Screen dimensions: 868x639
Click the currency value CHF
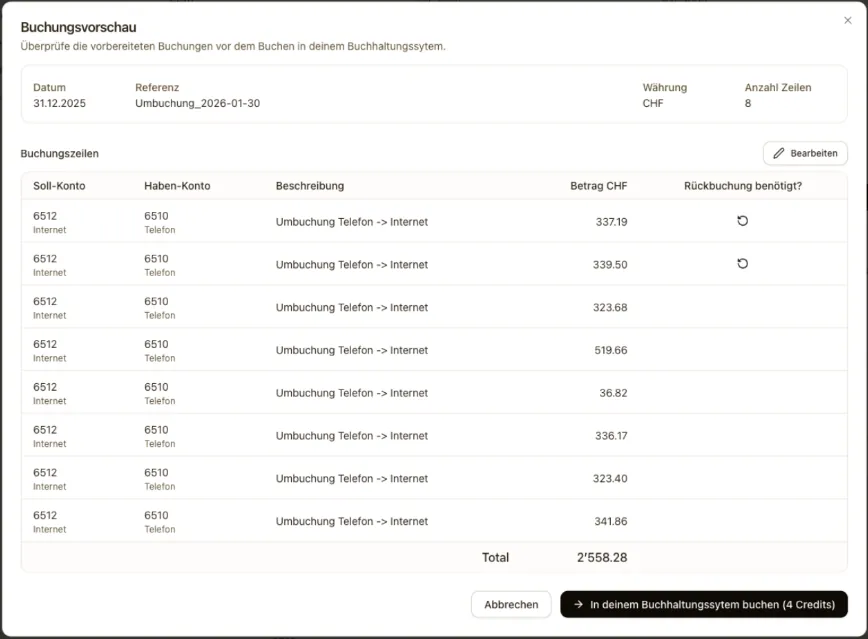(653, 104)
